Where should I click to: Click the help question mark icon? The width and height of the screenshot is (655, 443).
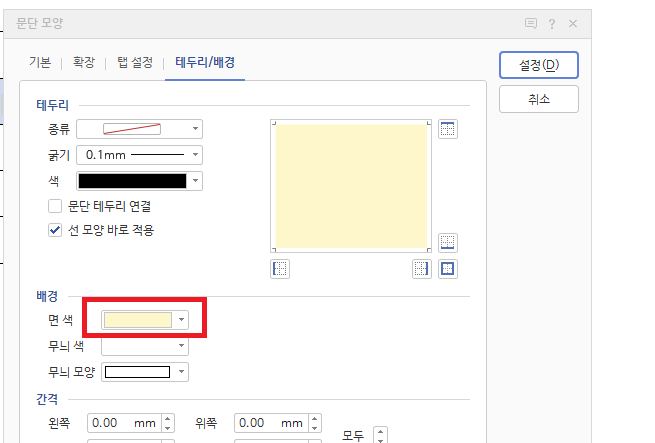(x=551, y=23)
